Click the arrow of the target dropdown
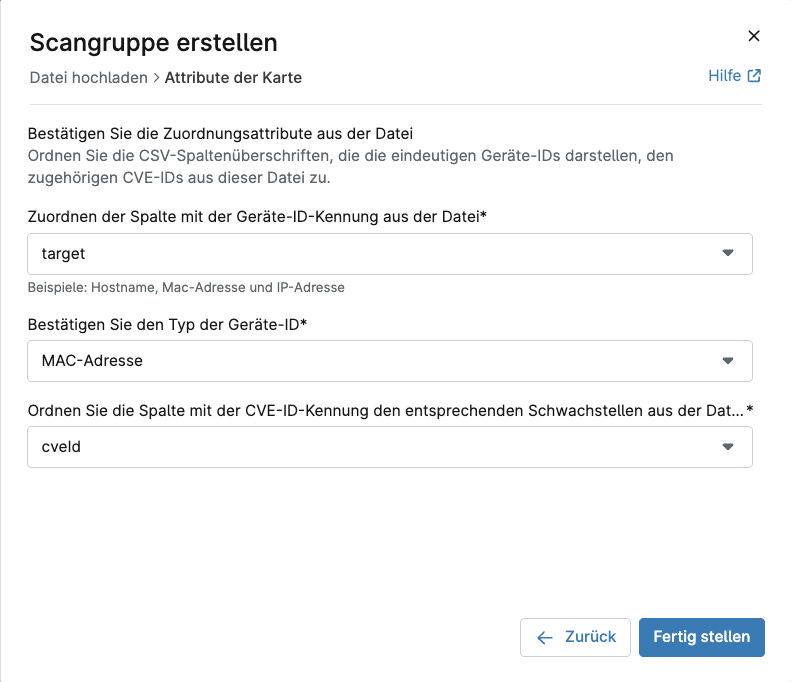The width and height of the screenshot is (791, 682). [x=727, y=253]
